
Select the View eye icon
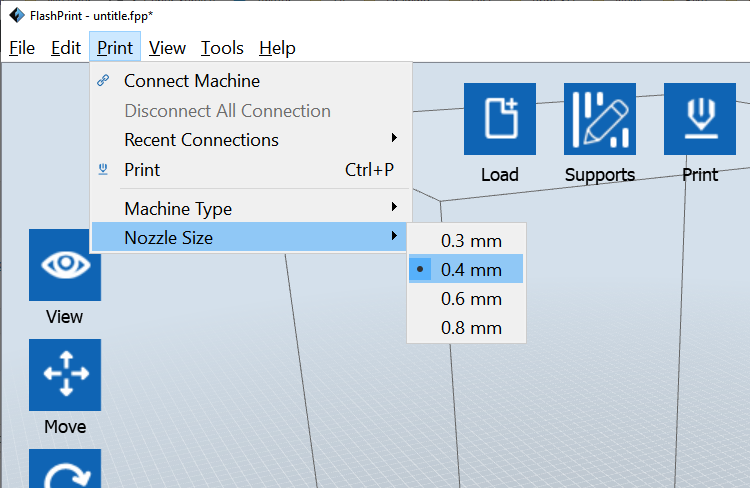(x=65, y=265)
